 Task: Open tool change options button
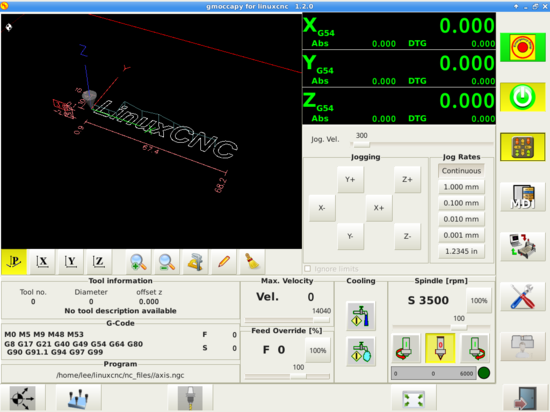pos(190,398)
